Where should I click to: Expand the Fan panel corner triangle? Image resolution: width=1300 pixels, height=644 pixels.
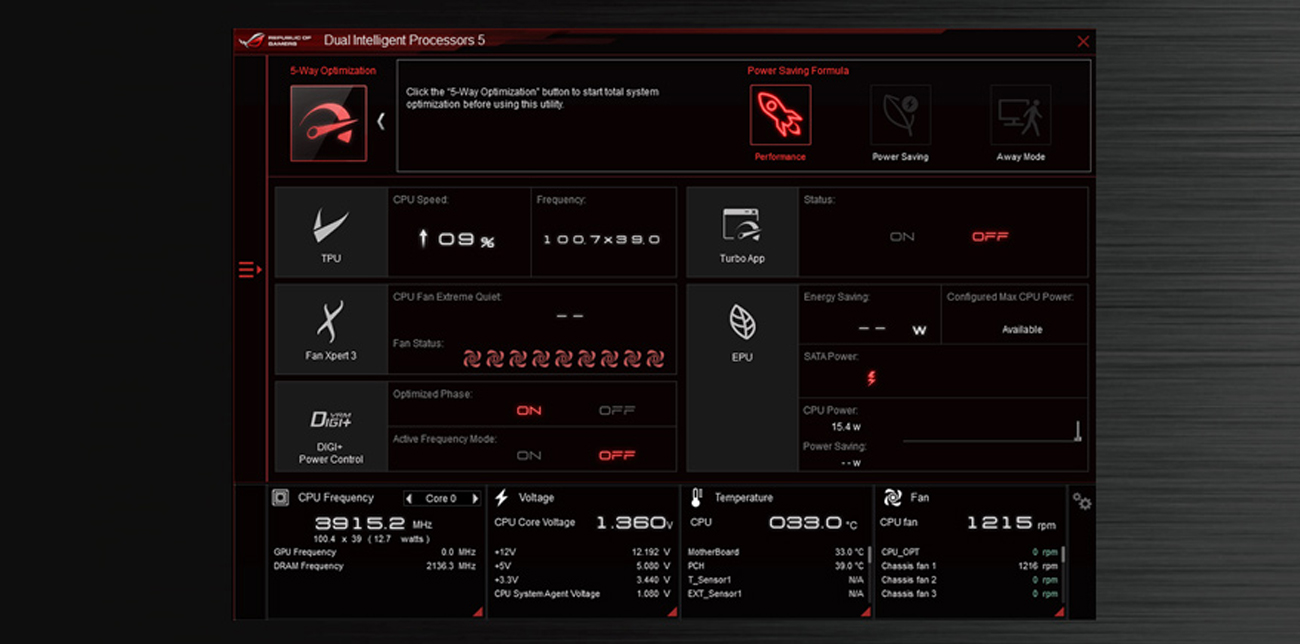(1059, 612)
